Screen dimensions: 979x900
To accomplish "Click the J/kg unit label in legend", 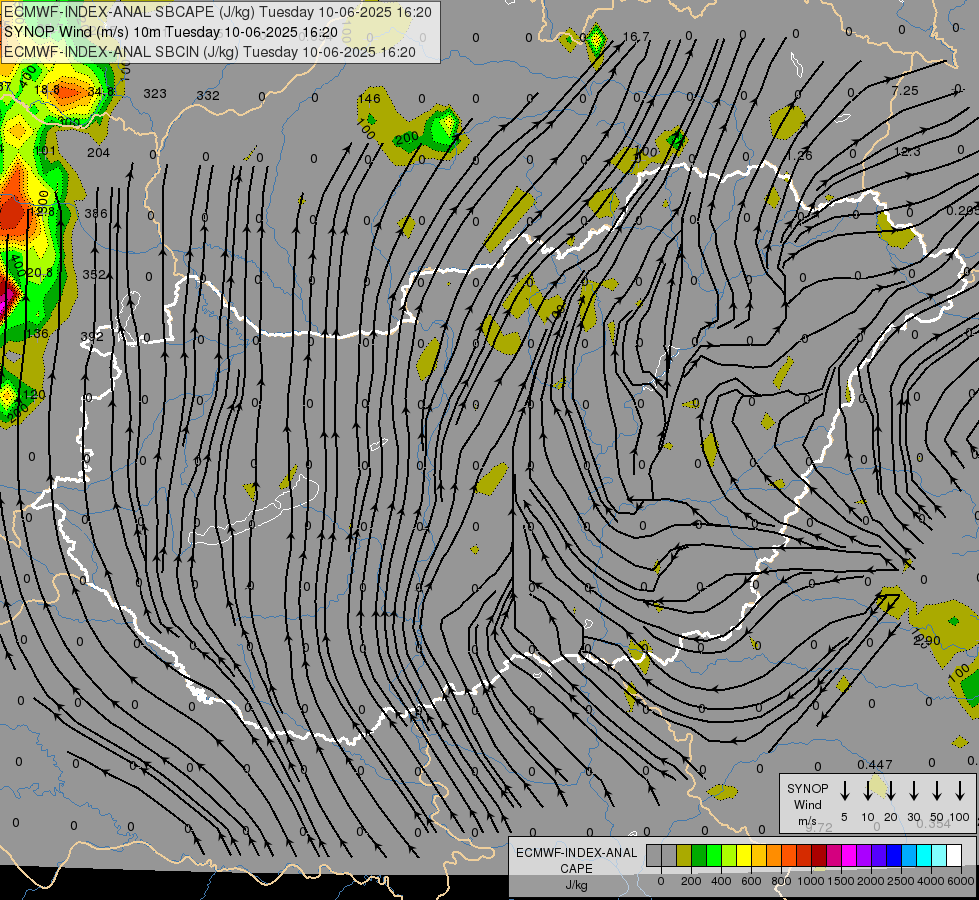I will pos(576,885).
